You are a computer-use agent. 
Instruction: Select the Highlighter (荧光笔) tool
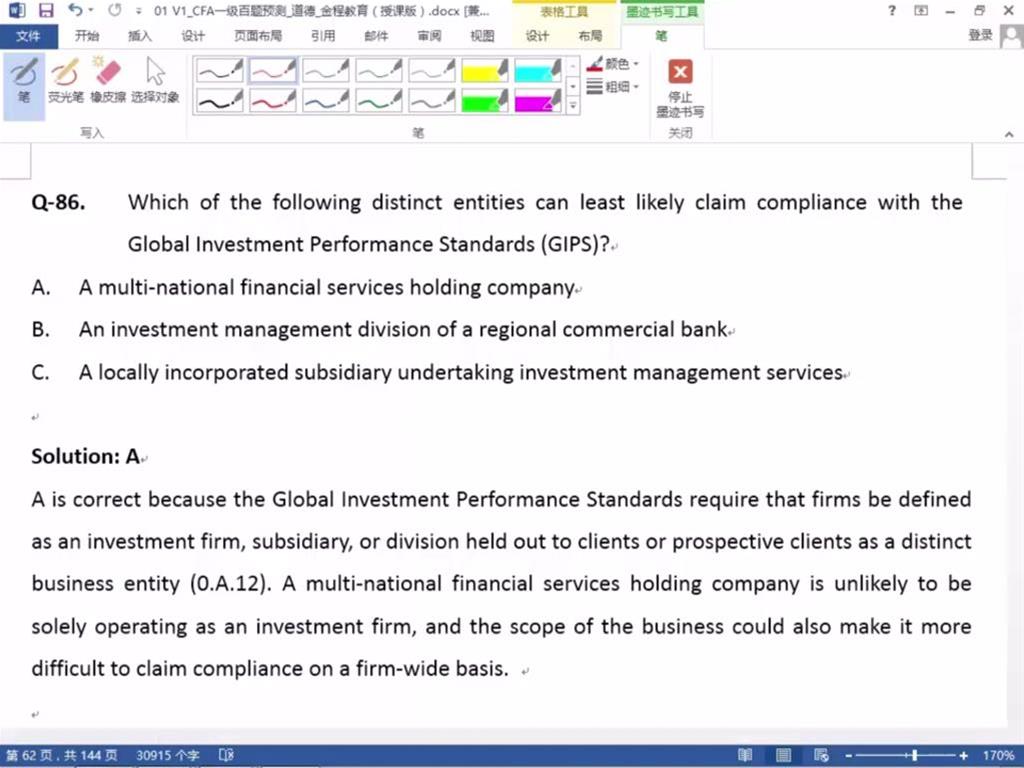[x=66, y=82]
